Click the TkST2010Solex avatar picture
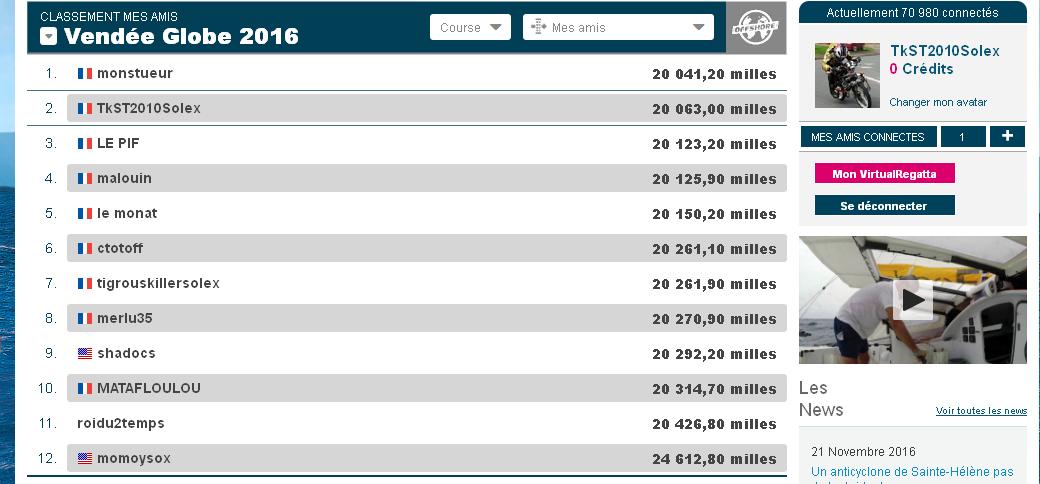 pos(847,75)
